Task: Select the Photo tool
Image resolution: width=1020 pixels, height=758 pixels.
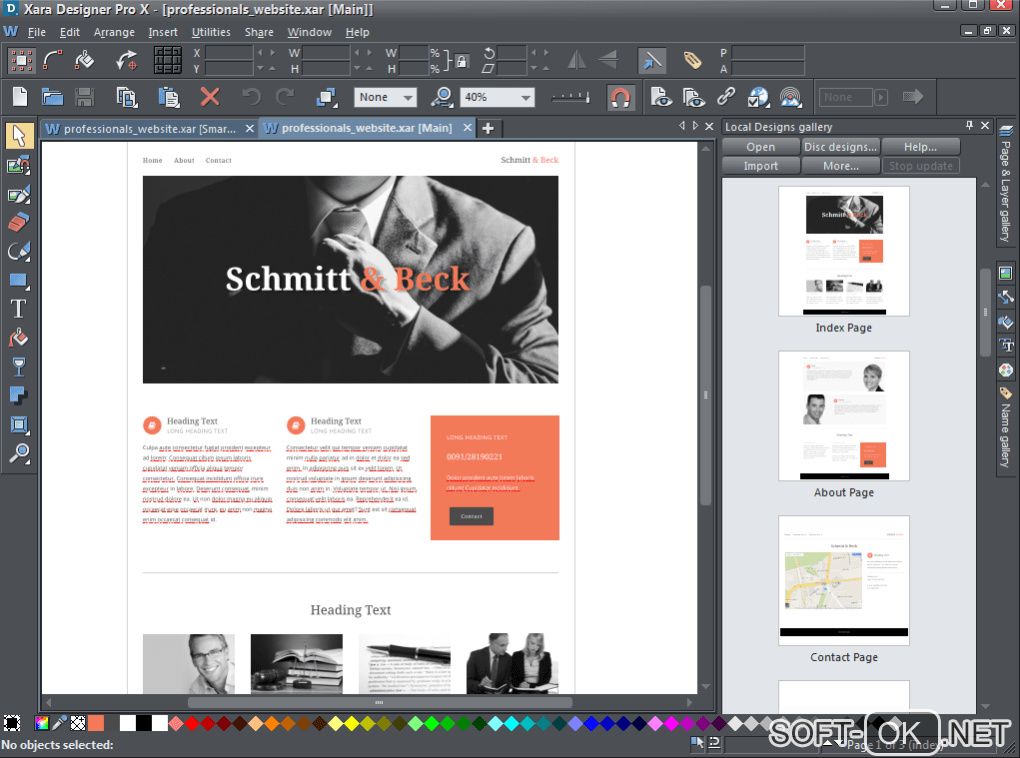Action: click(x=18, y=165)
